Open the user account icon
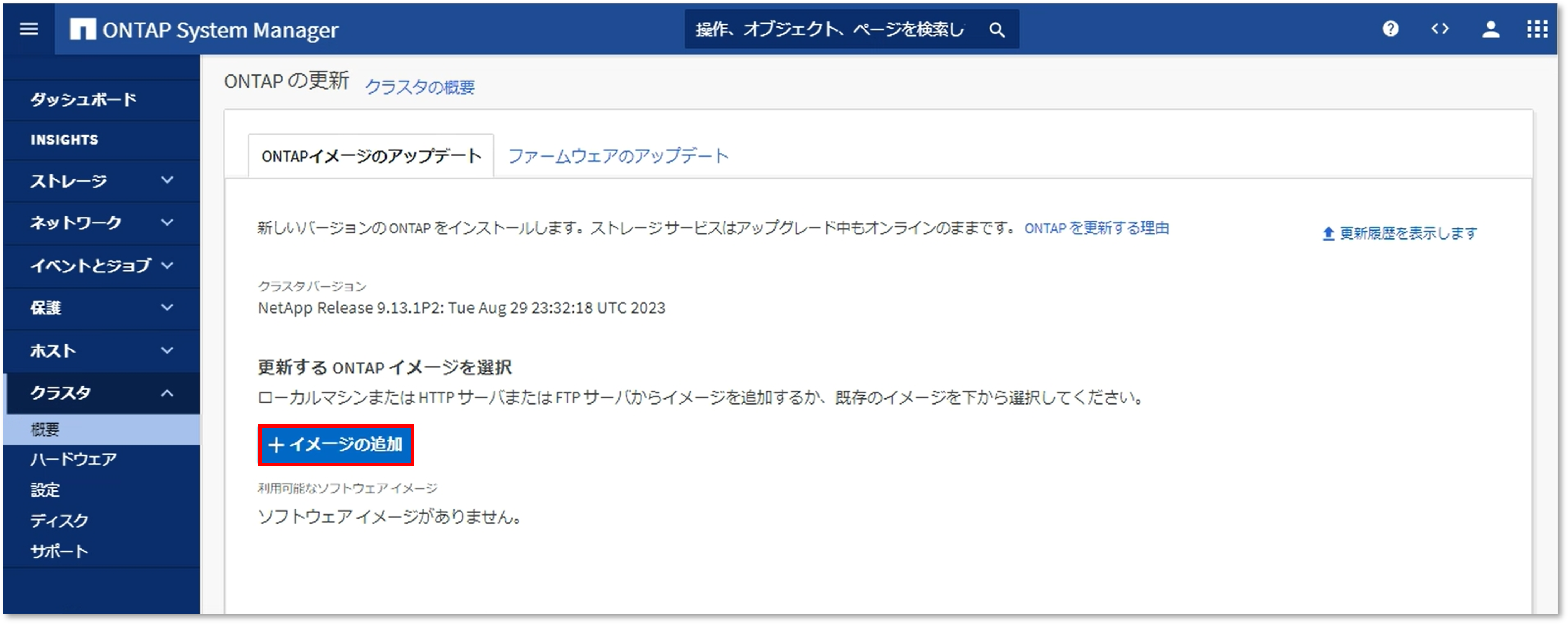This screenshot has height=624, width=1568. pyautogui.click(x=1491, y=29)
